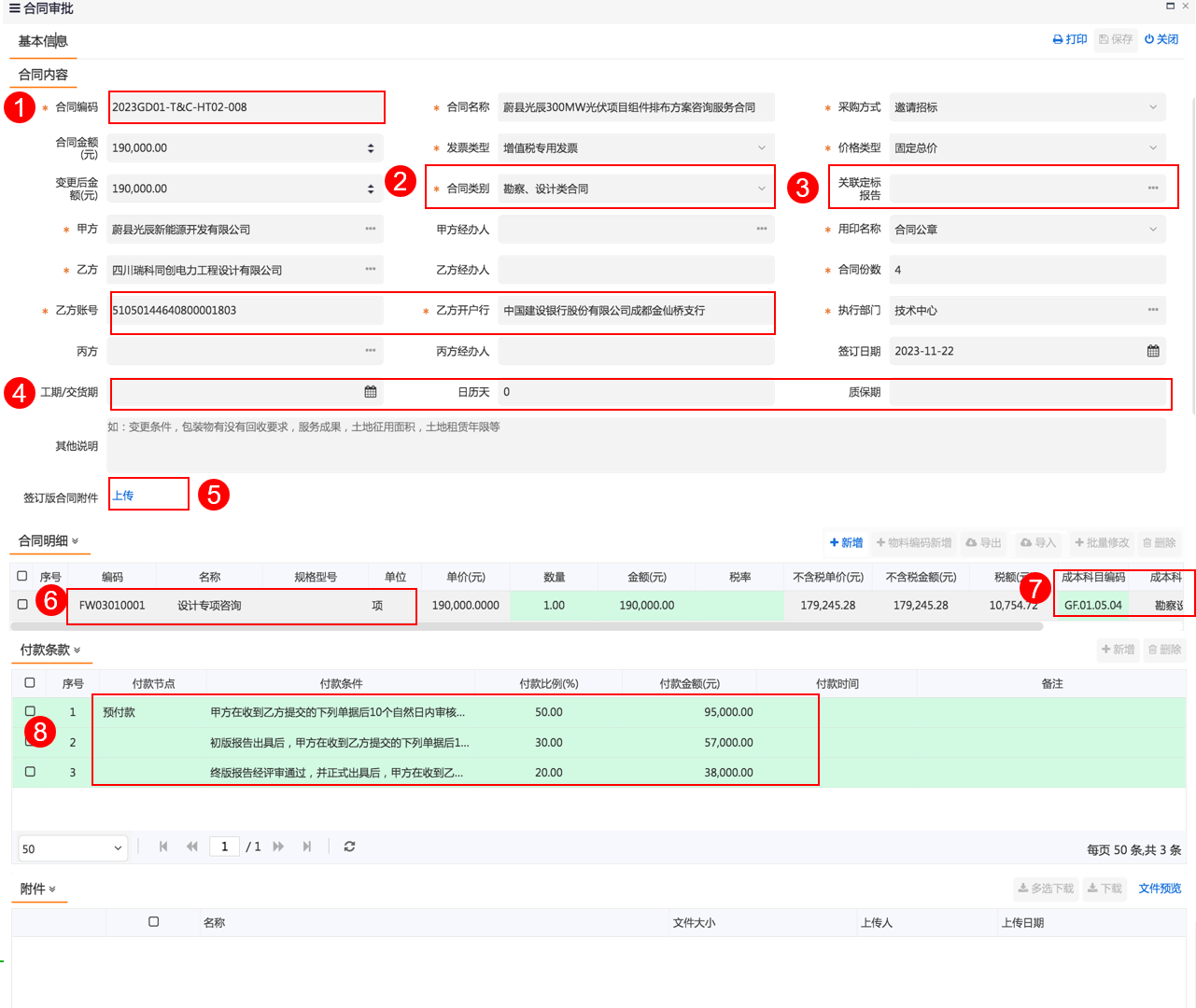Open the 乙方 lookup ellipsis icon
The width and height of the screenshot is (1196, 1008).
point(371,270)
